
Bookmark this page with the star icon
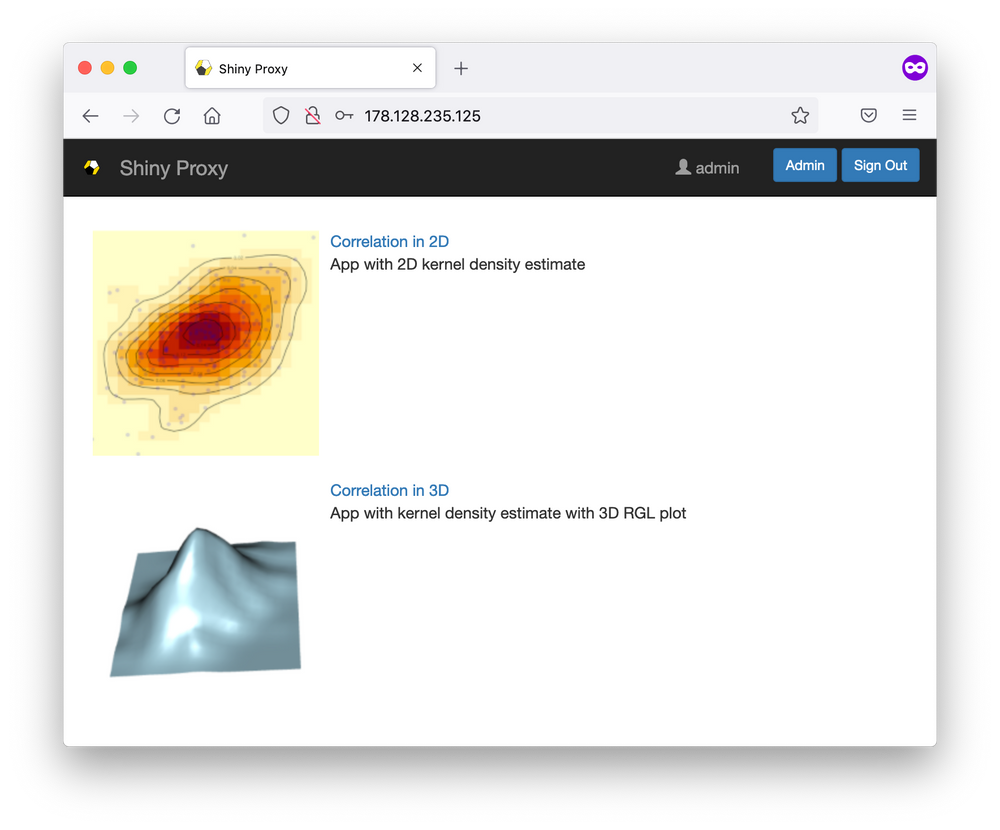coord(800,115)
